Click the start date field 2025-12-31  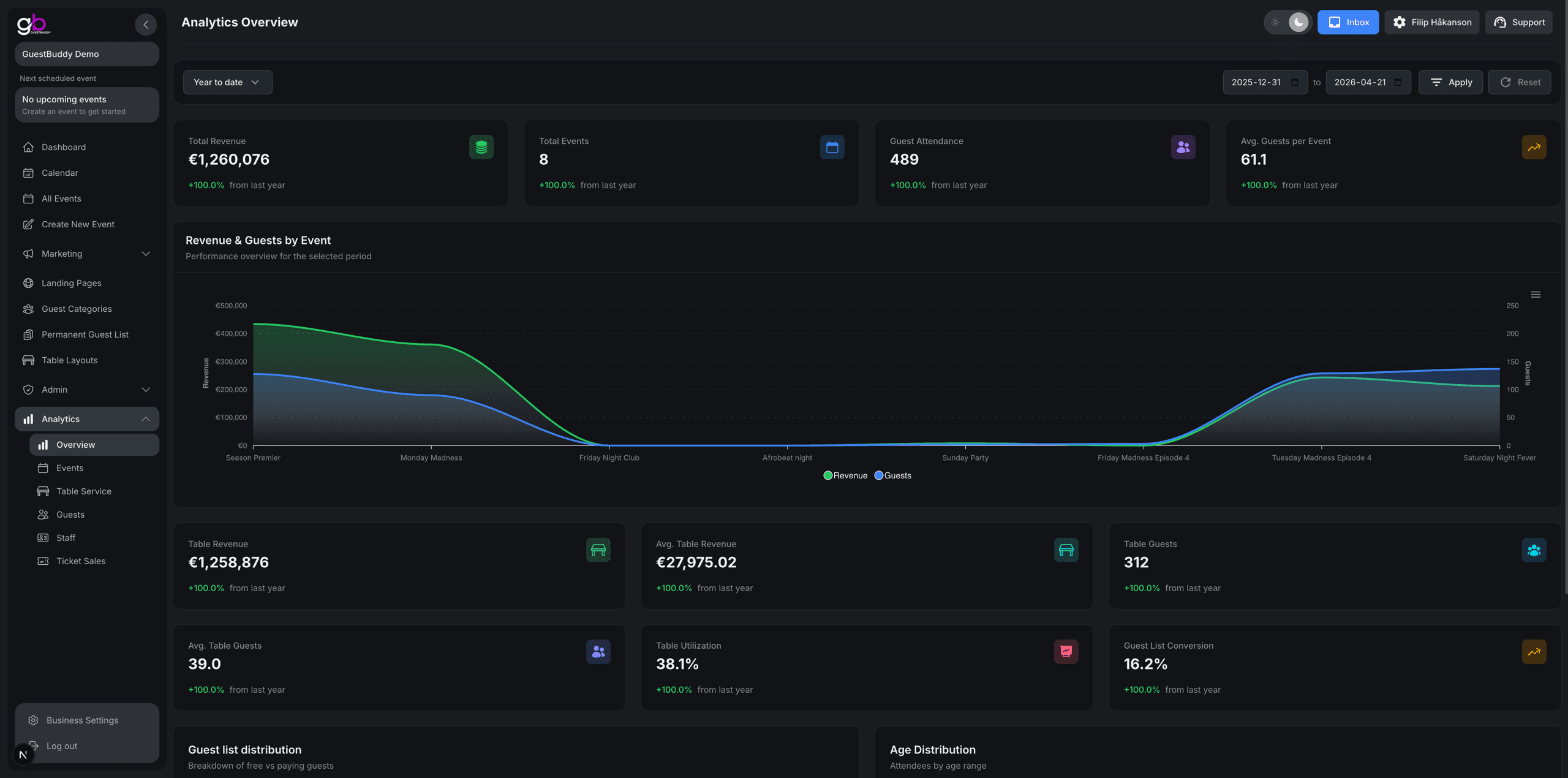click(x=1265, y=82)
